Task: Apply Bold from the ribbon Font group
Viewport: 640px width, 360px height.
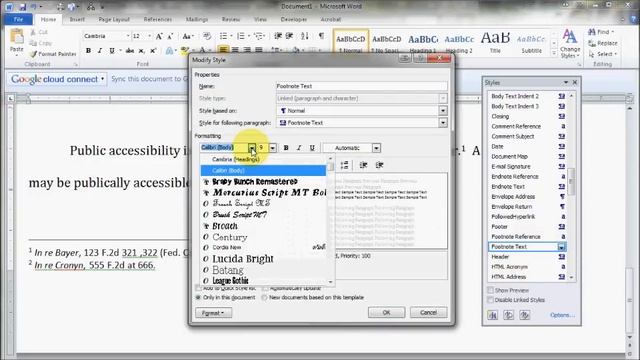Action: pyautogui.click(x=88, y=51)
